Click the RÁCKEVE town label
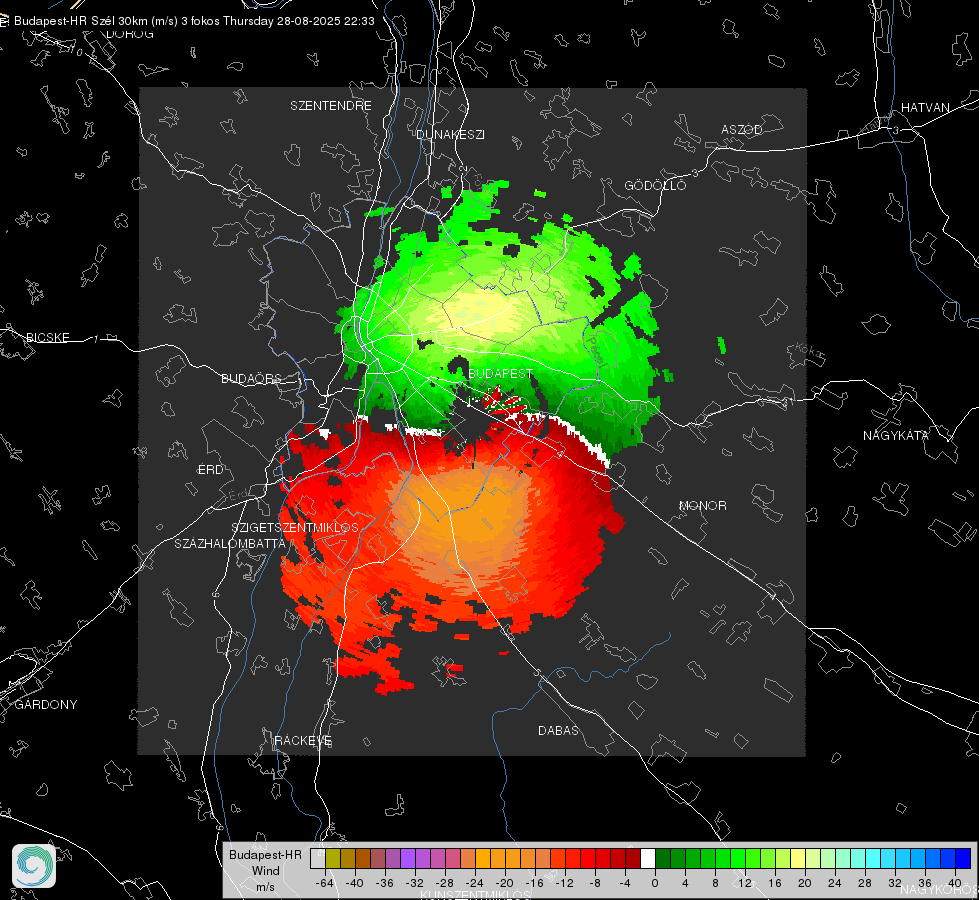This screenshot has width=979, height=900. point(303,740)
